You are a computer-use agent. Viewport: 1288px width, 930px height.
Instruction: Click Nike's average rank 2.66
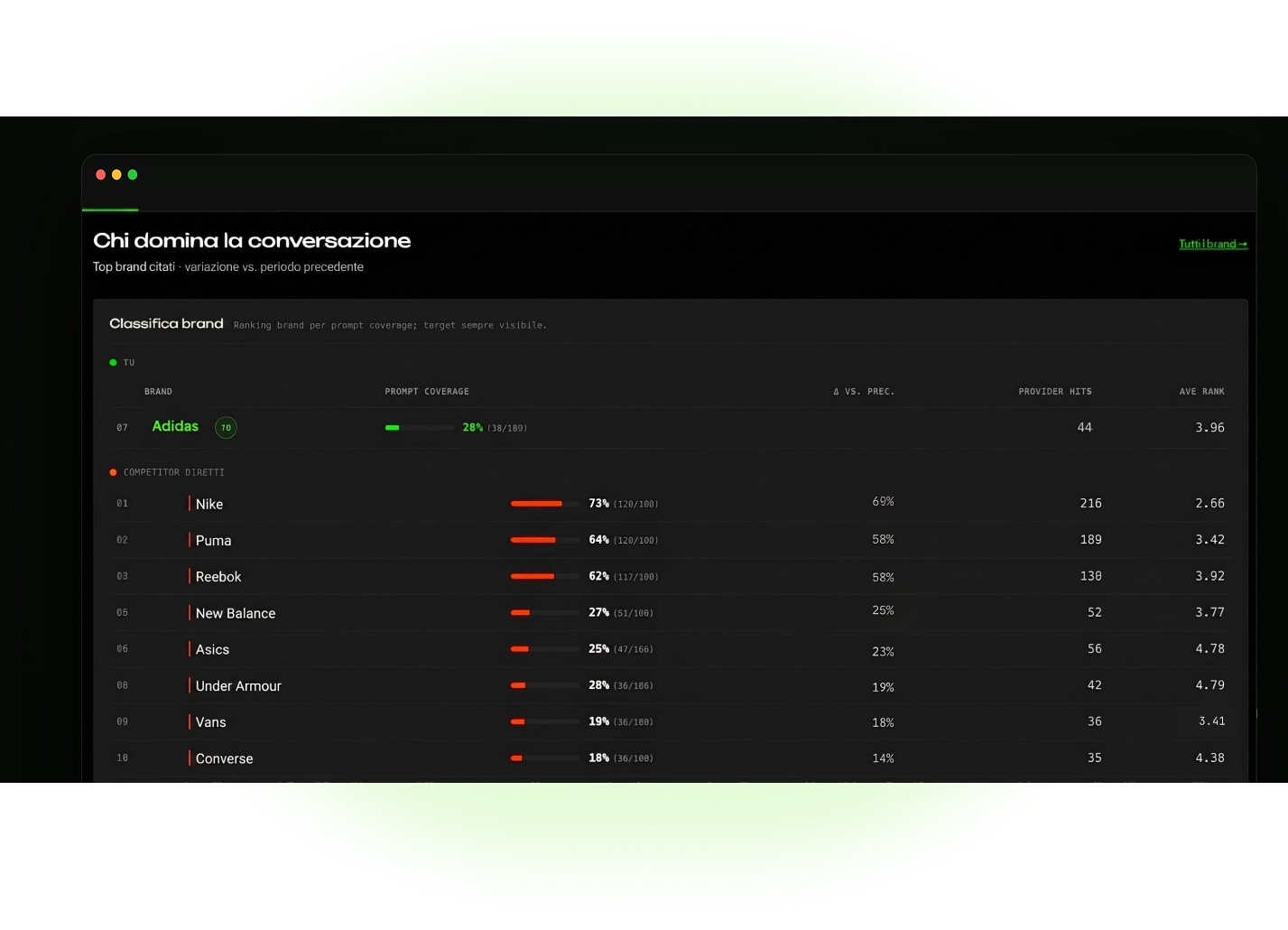pyautogui.click(x=1209, y=503)
